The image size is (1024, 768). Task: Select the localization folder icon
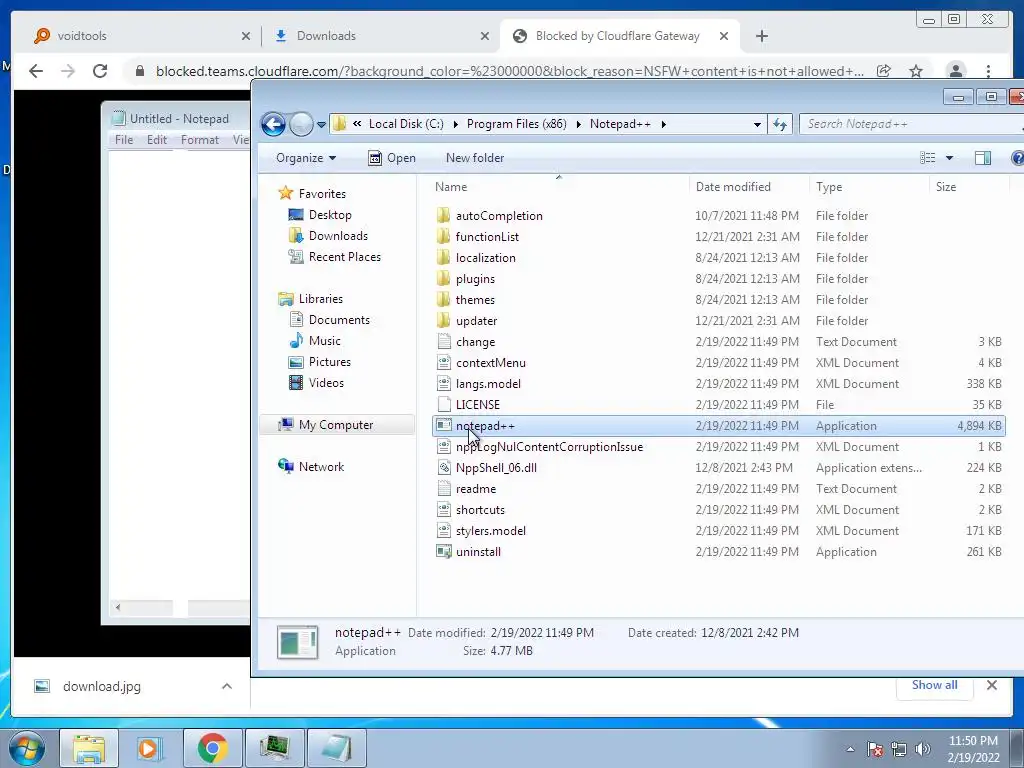[443, 257]
